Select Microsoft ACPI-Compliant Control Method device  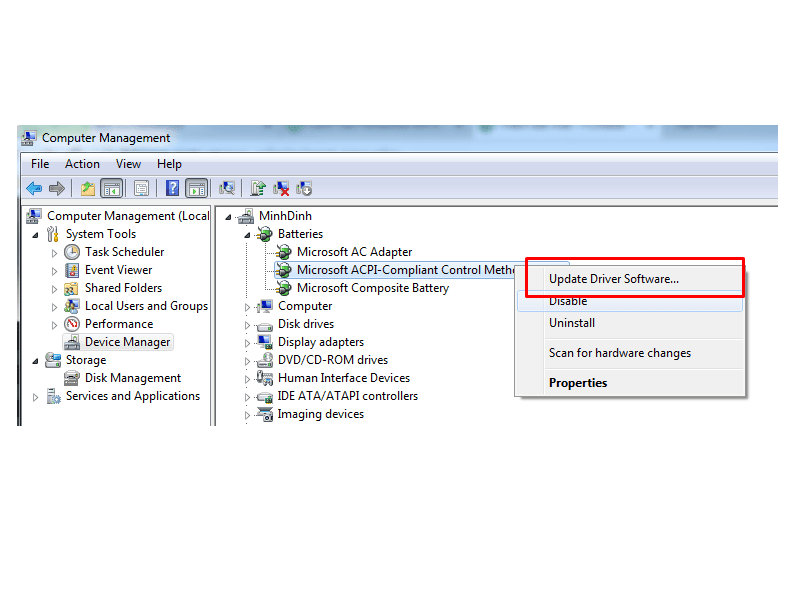click(406, 270)
